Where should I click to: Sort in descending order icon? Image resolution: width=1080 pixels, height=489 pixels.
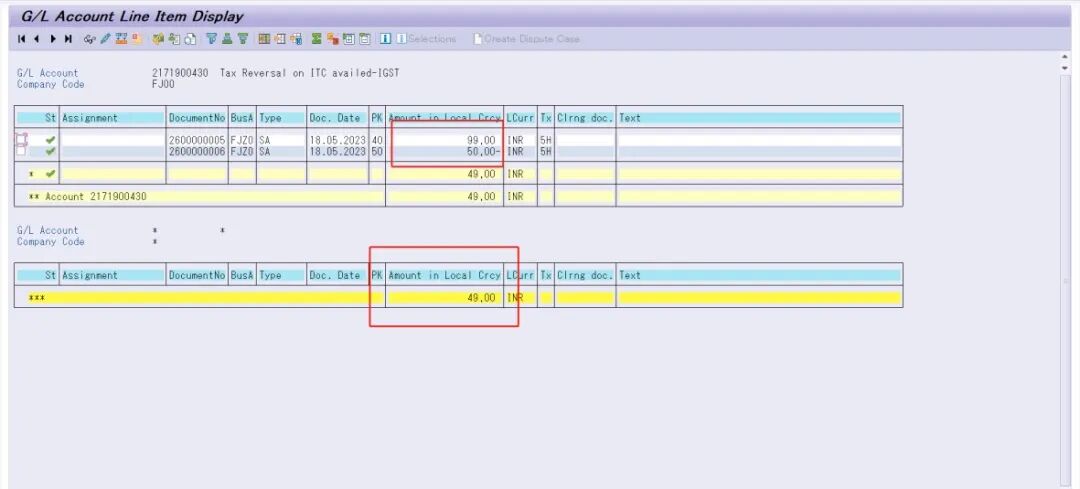pos(243,39)
